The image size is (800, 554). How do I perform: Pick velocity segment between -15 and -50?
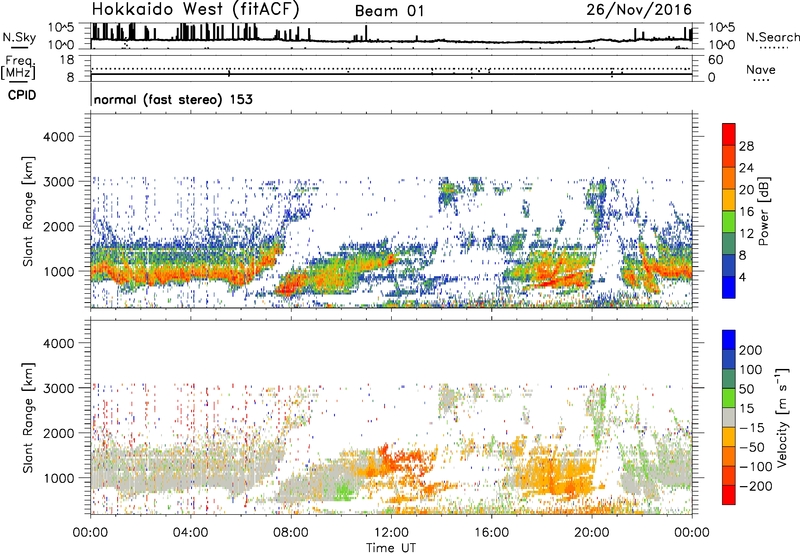[729, 437]
